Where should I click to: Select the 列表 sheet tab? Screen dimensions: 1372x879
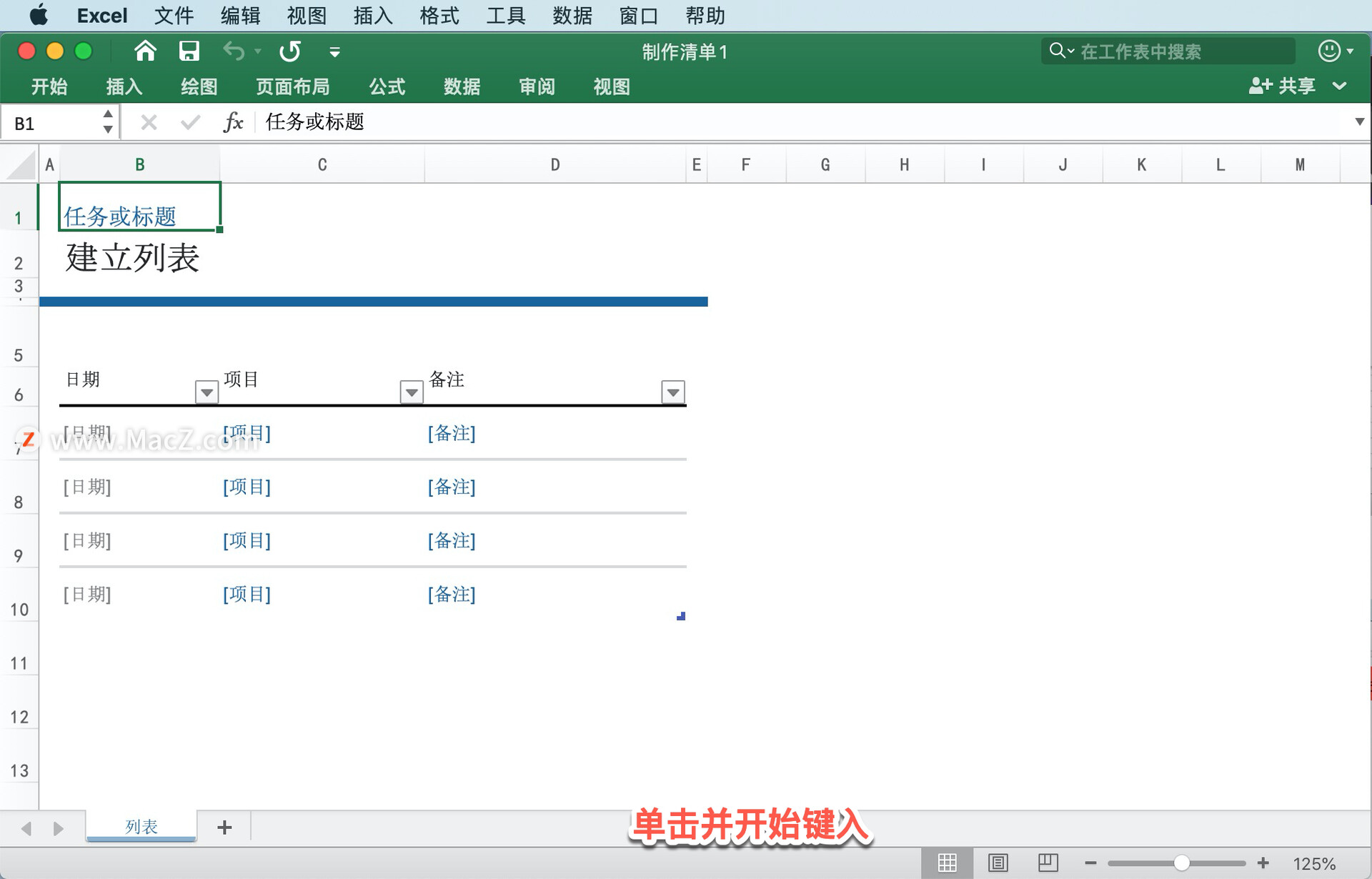[141, 827]
